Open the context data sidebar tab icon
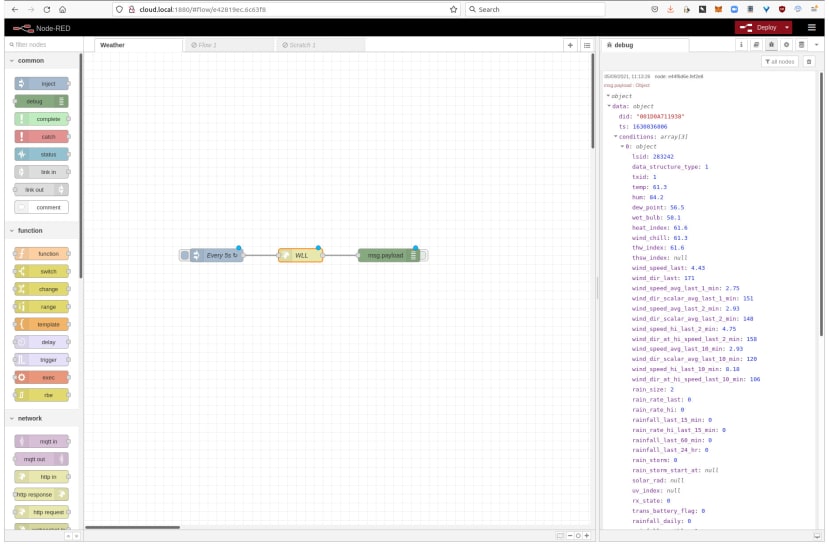The width and height of the screenshot is (829, 546). pos(802,45)
